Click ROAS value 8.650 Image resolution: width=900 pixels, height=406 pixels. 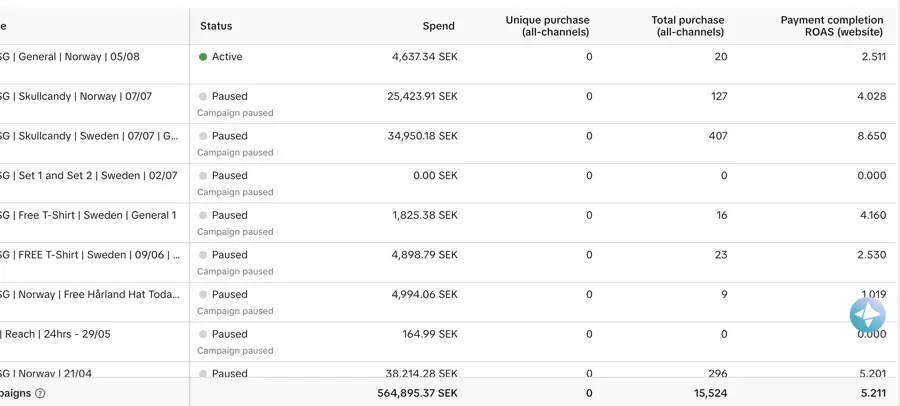(x=872, y=136)
